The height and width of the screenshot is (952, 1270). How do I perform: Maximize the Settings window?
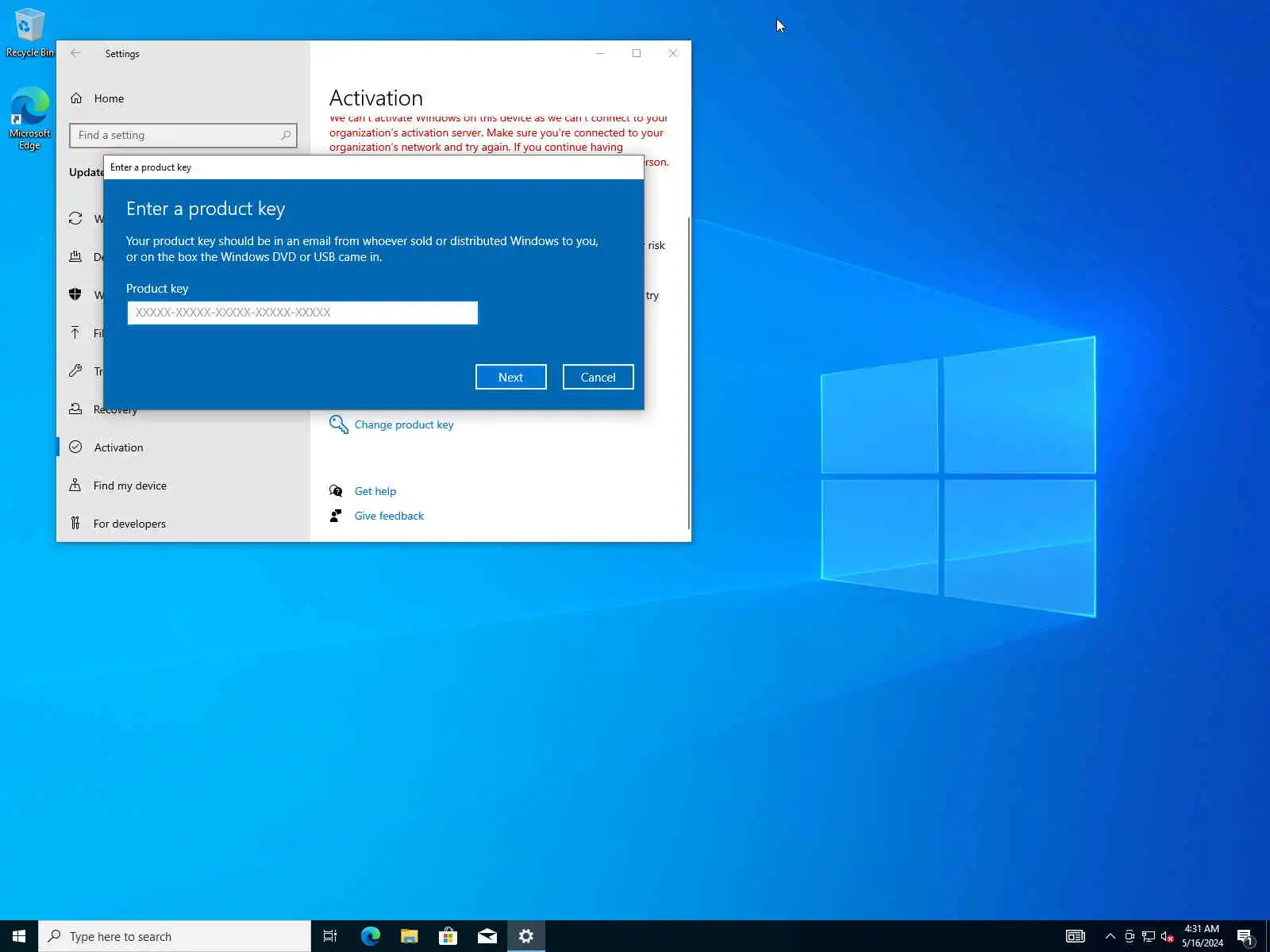[637, 53]
